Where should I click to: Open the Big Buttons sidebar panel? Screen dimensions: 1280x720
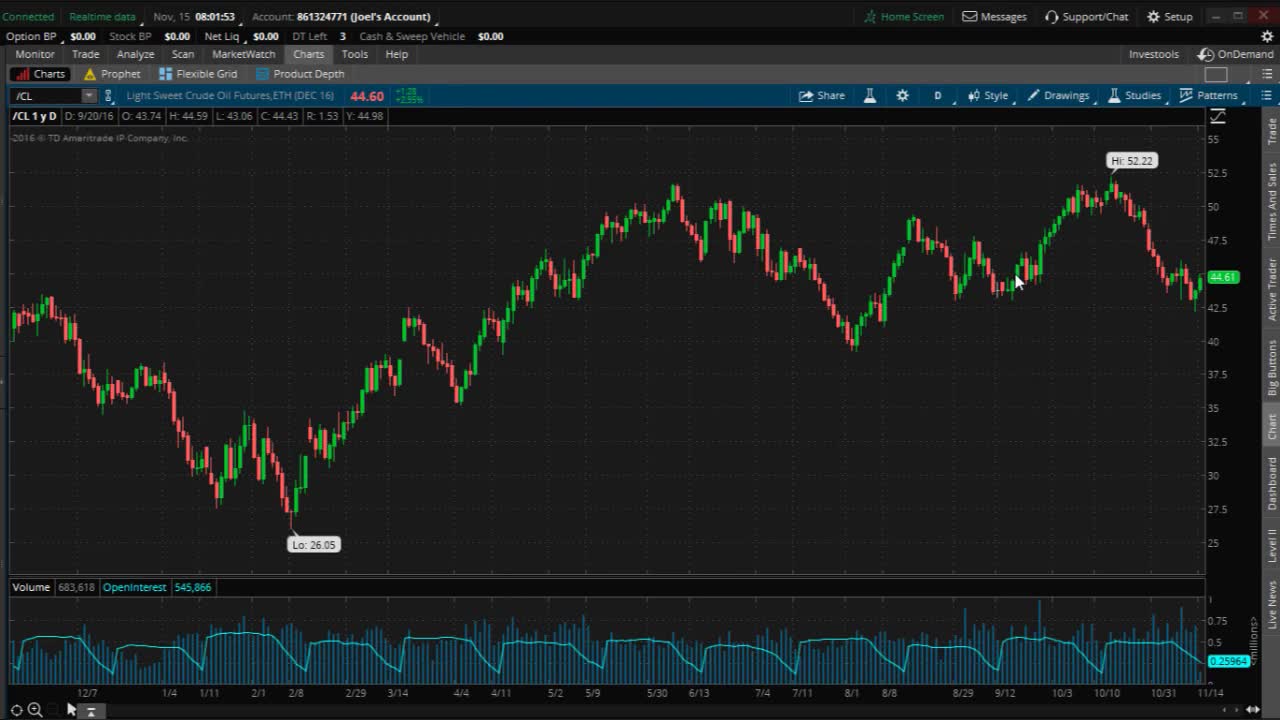[1272, 367]
